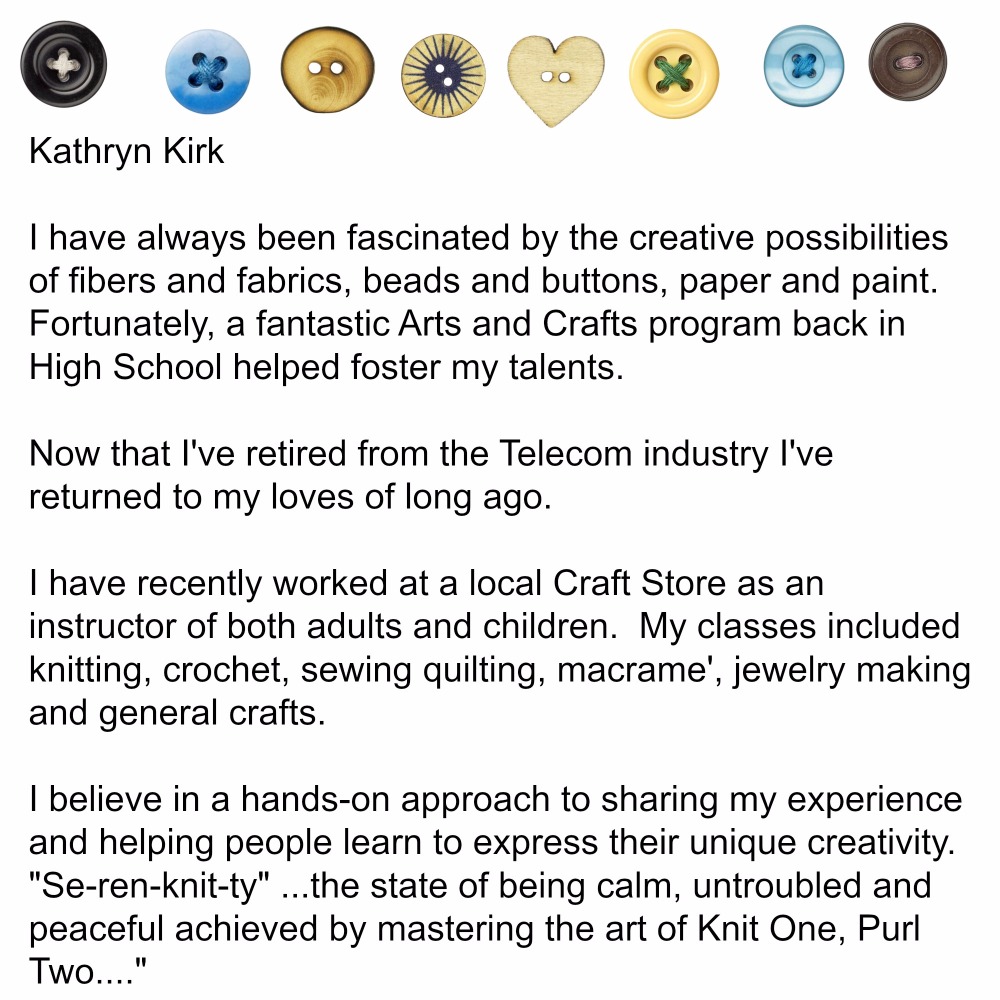The image size is (1000, 1000).
Task: Click the word macrame' in the class list
Action: (x=639, y=670)
